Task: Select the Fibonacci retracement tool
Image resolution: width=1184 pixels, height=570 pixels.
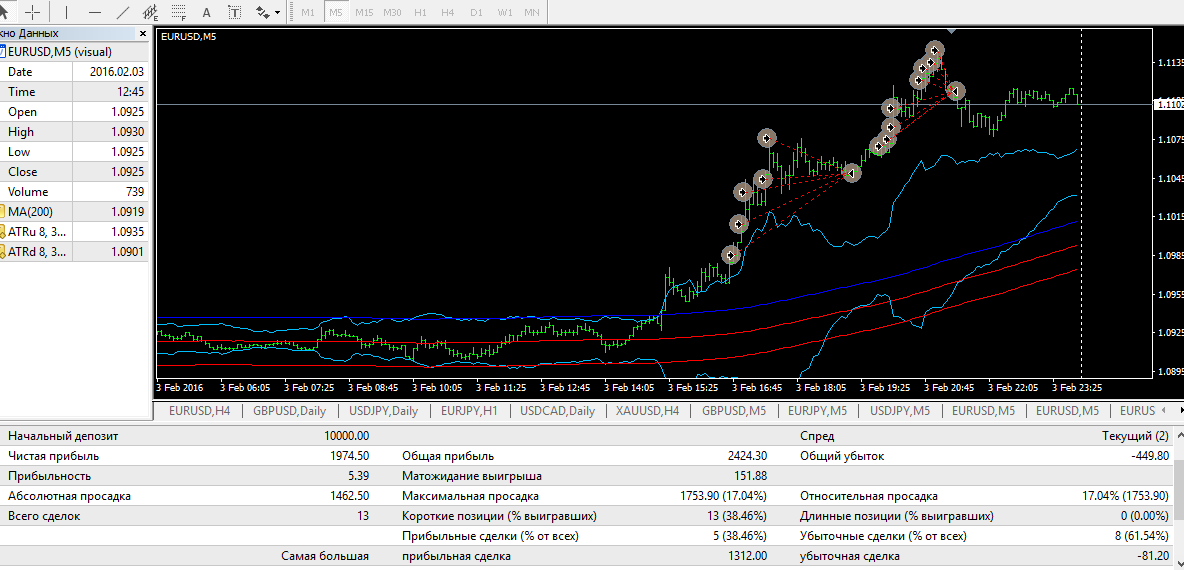Action: [x=178, y=12]
